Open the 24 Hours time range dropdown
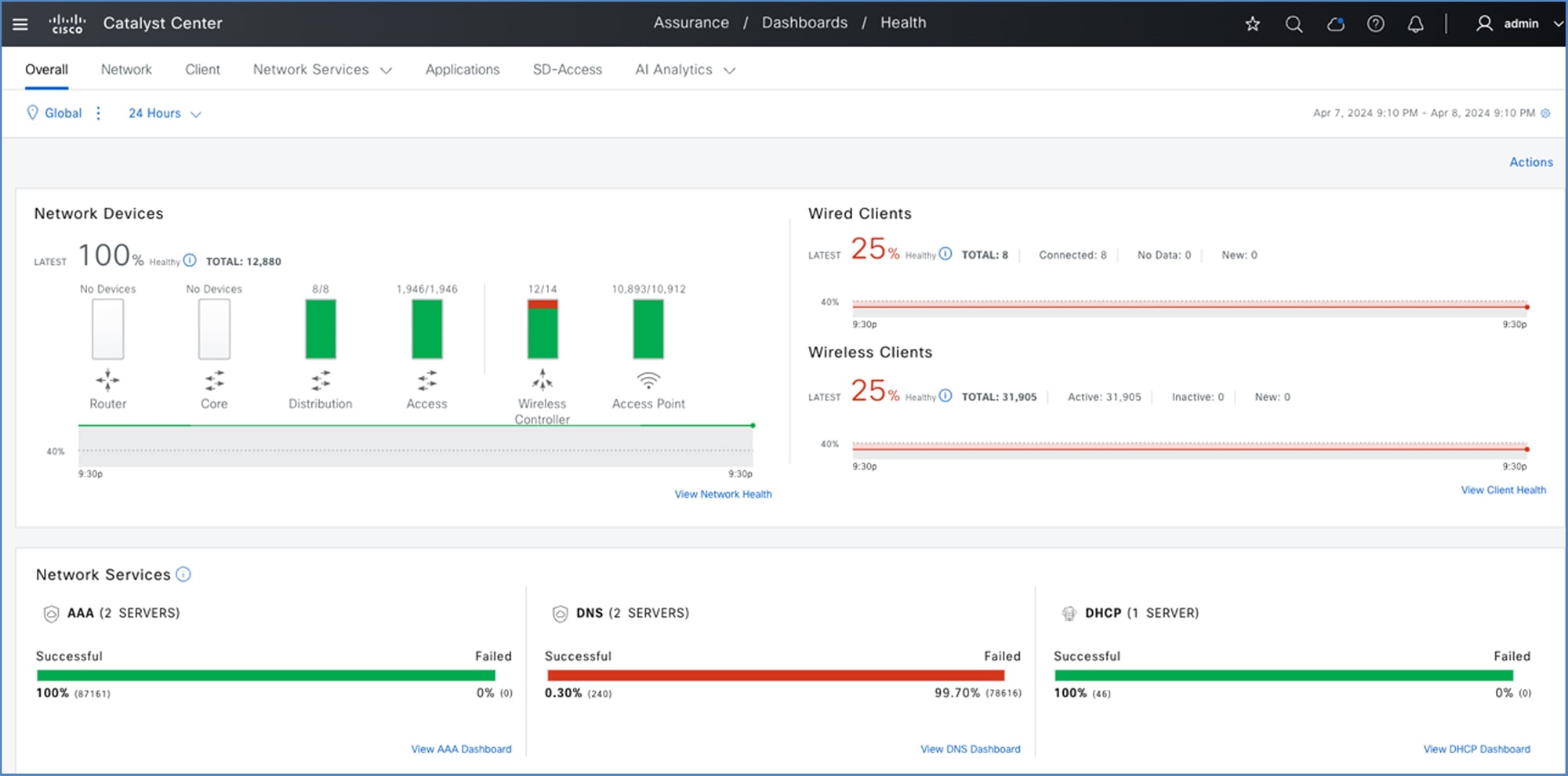 (x=165, y=114)
